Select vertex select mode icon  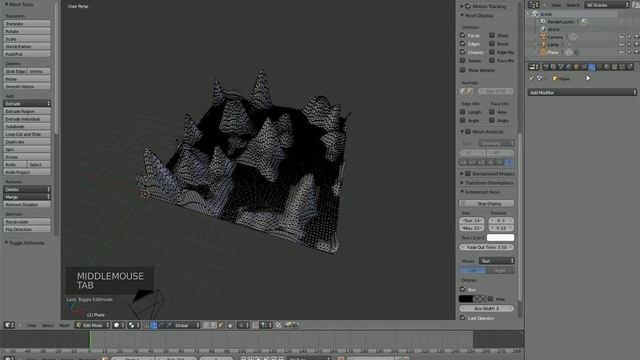click(206, 325)
